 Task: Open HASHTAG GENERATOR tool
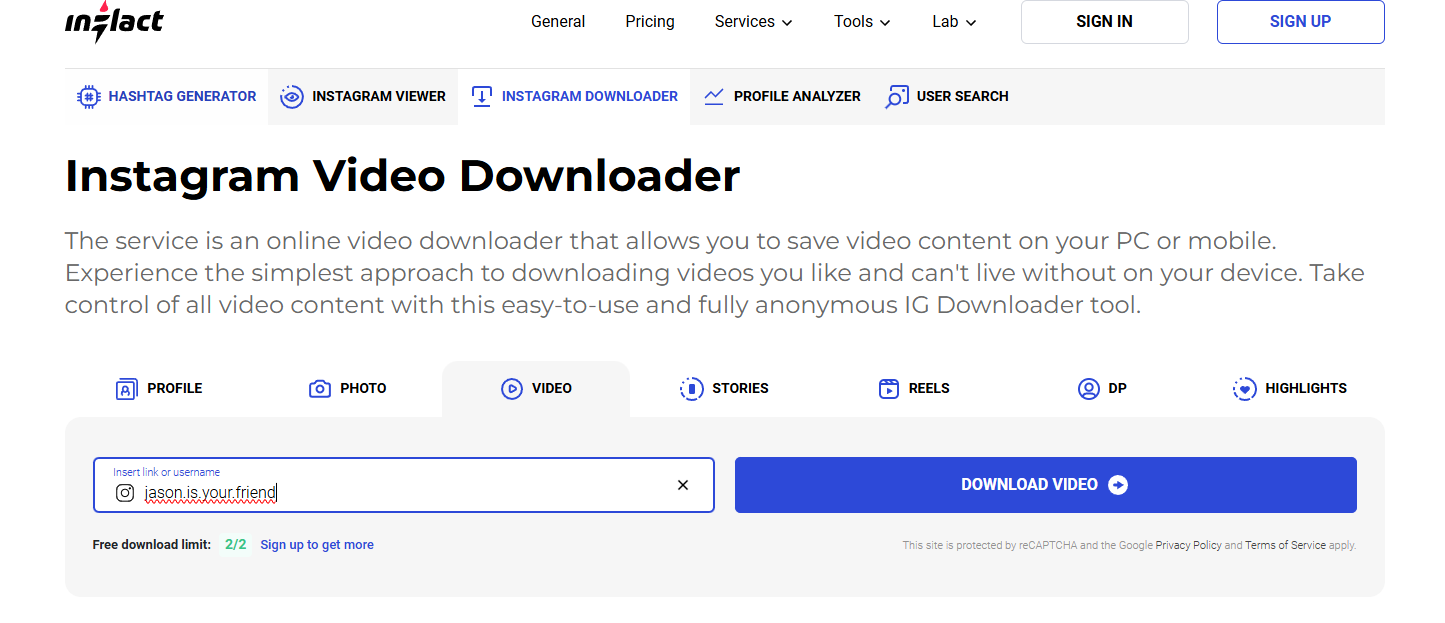(167, 97)
